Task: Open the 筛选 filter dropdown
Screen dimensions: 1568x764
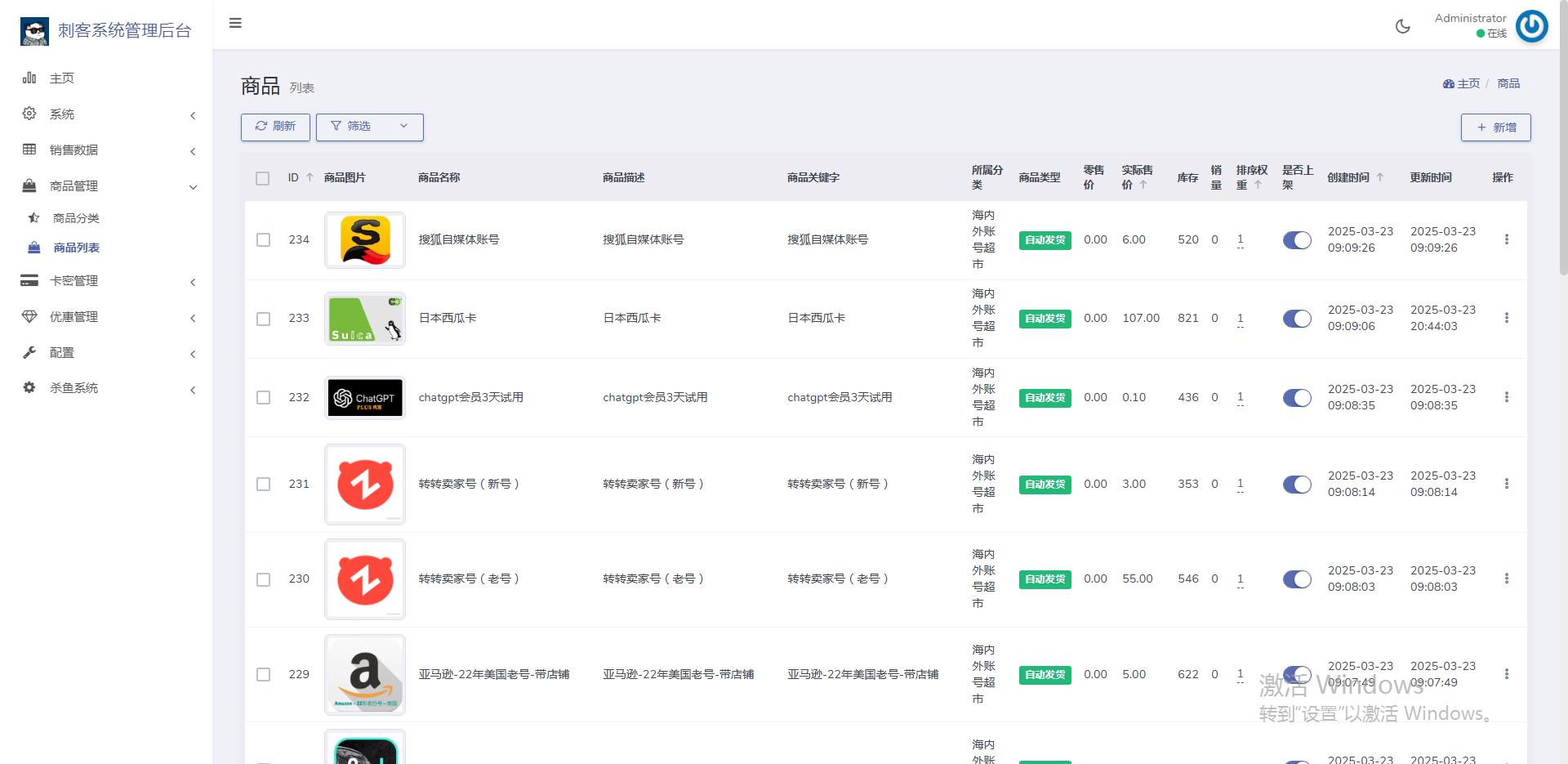Action: click(369, 127)
